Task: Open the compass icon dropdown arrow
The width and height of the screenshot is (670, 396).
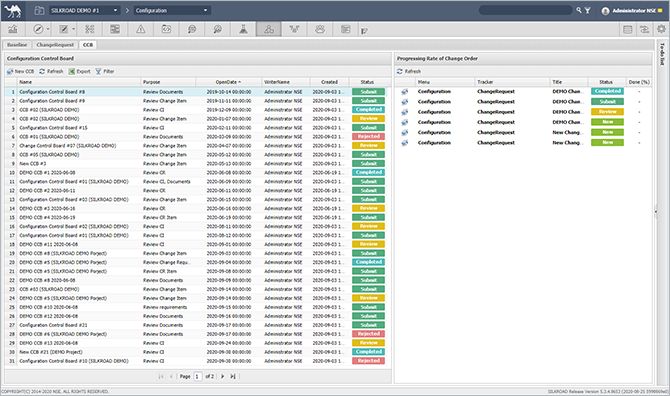Action: pos(48,29)
